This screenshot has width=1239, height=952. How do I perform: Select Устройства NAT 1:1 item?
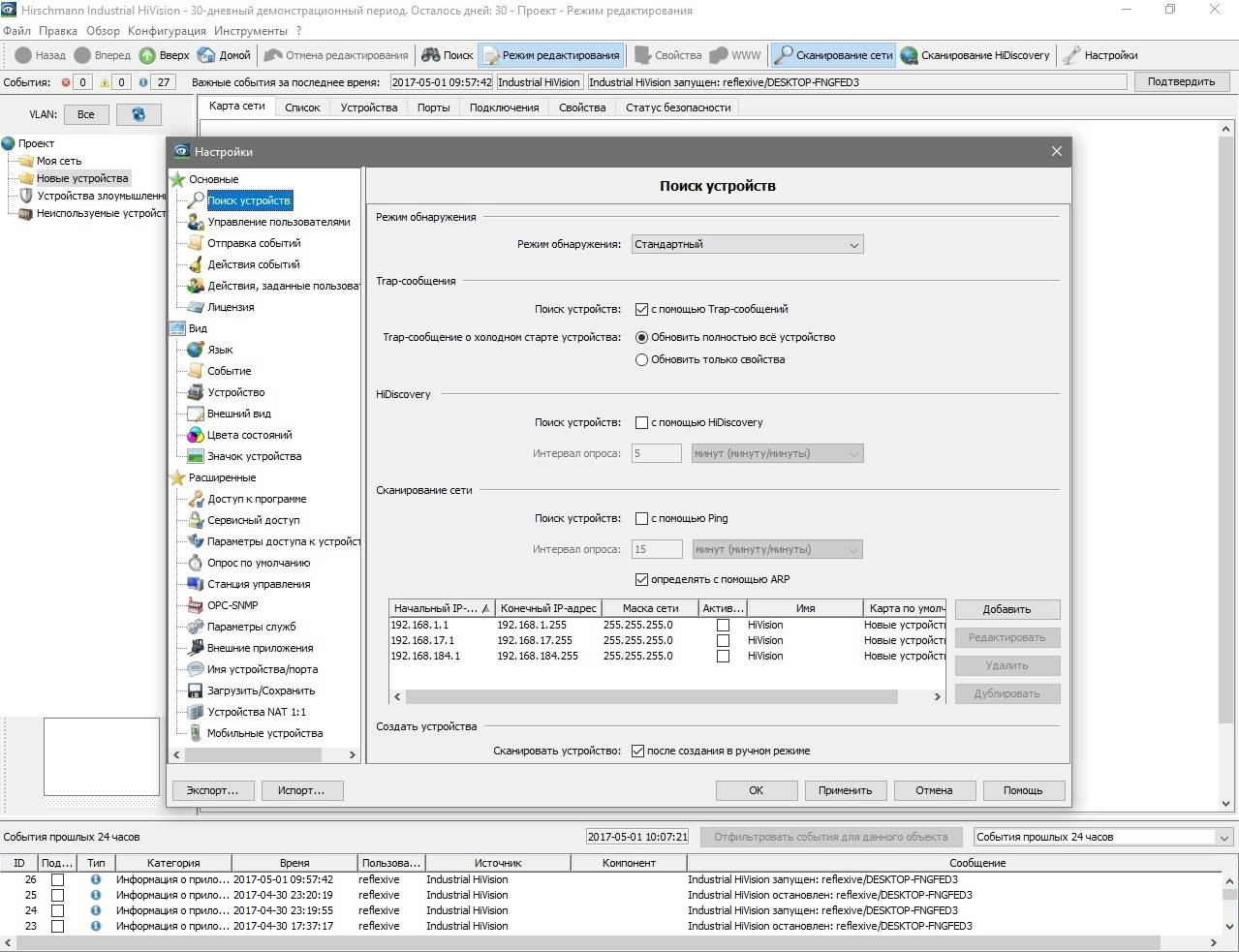pos(257,712)
